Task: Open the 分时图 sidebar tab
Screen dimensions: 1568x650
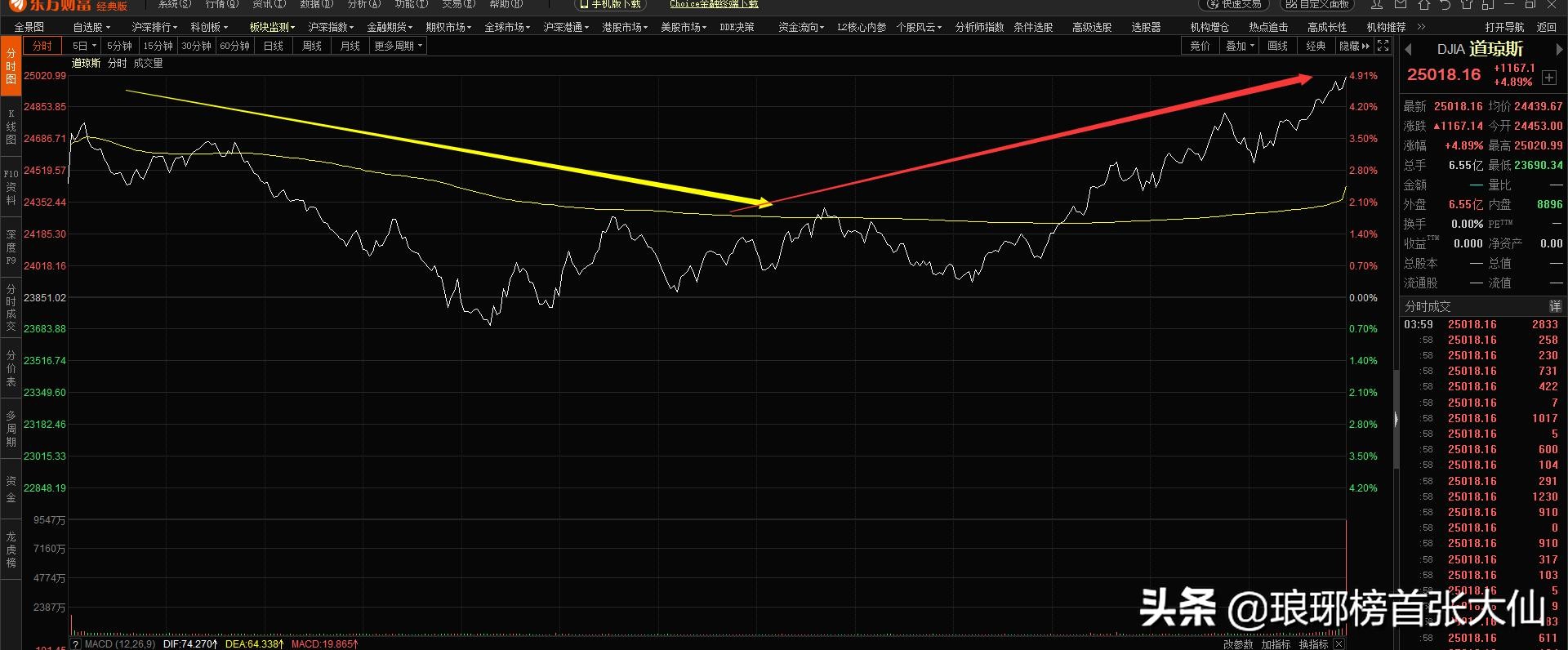Action: pyautogui.click(x=11, y=66)
